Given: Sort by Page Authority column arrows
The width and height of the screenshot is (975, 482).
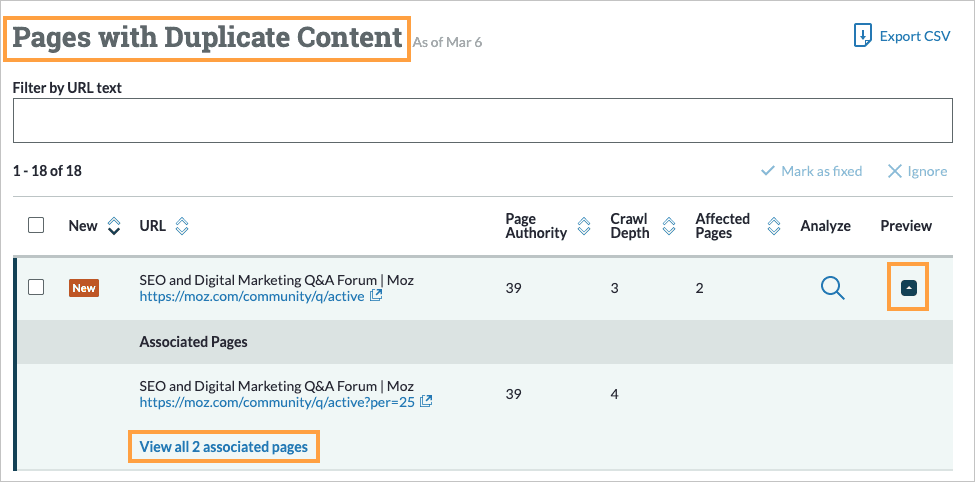Looking at the screenshot, I should pyautogui.click(x=584, y=226).
